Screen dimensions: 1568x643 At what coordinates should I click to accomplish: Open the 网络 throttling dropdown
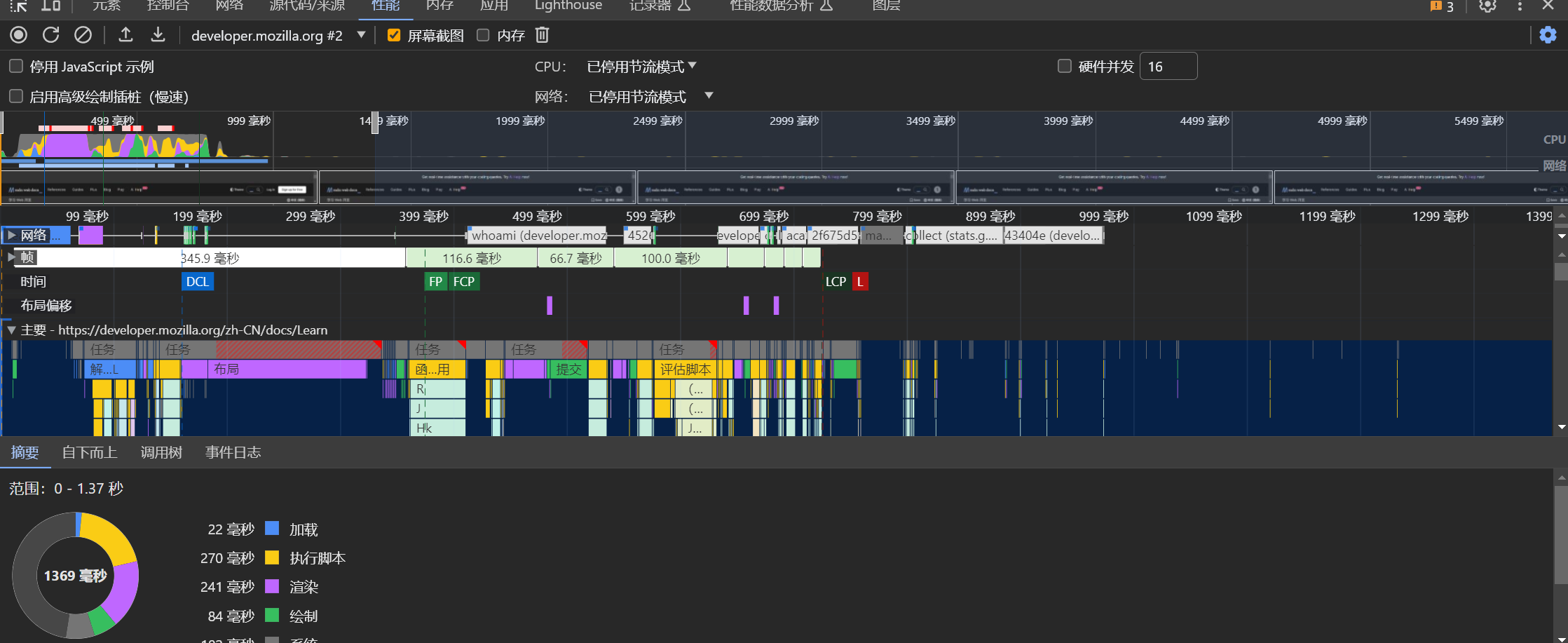coord(650,97)
